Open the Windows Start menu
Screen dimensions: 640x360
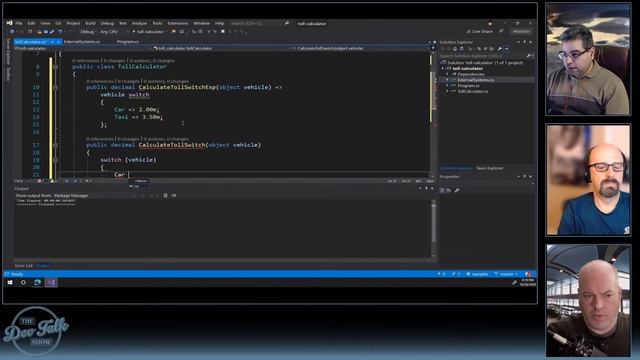pyautogui.click(x=10, y=282)
